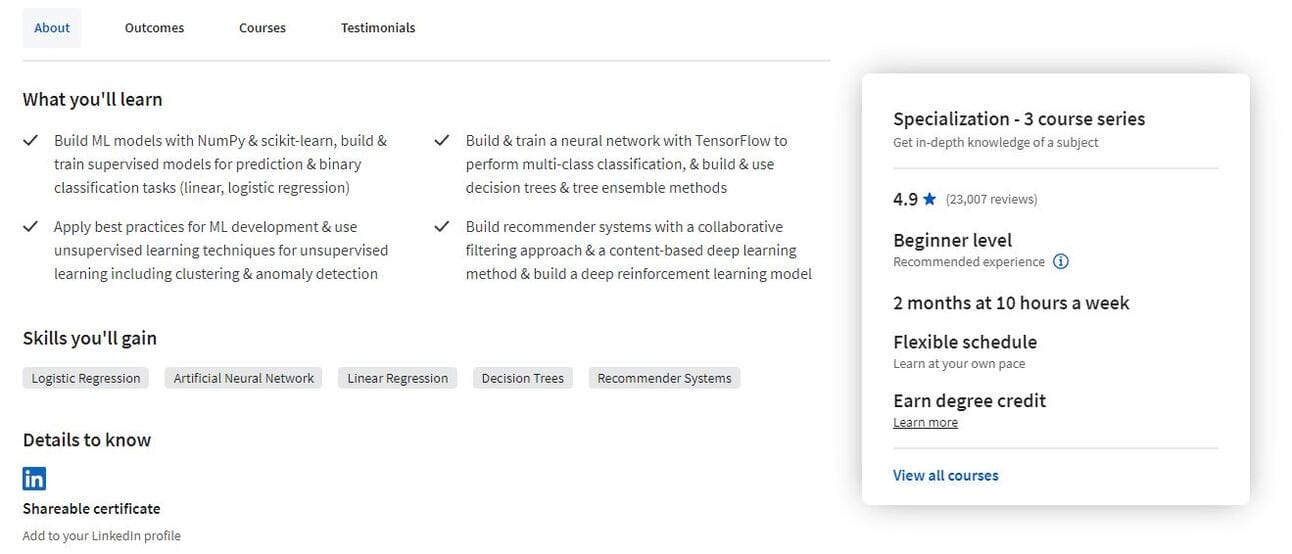Click the 23,007 reviews text
The height and width of the screenshot is (554, 1292).
coord(991,200)
